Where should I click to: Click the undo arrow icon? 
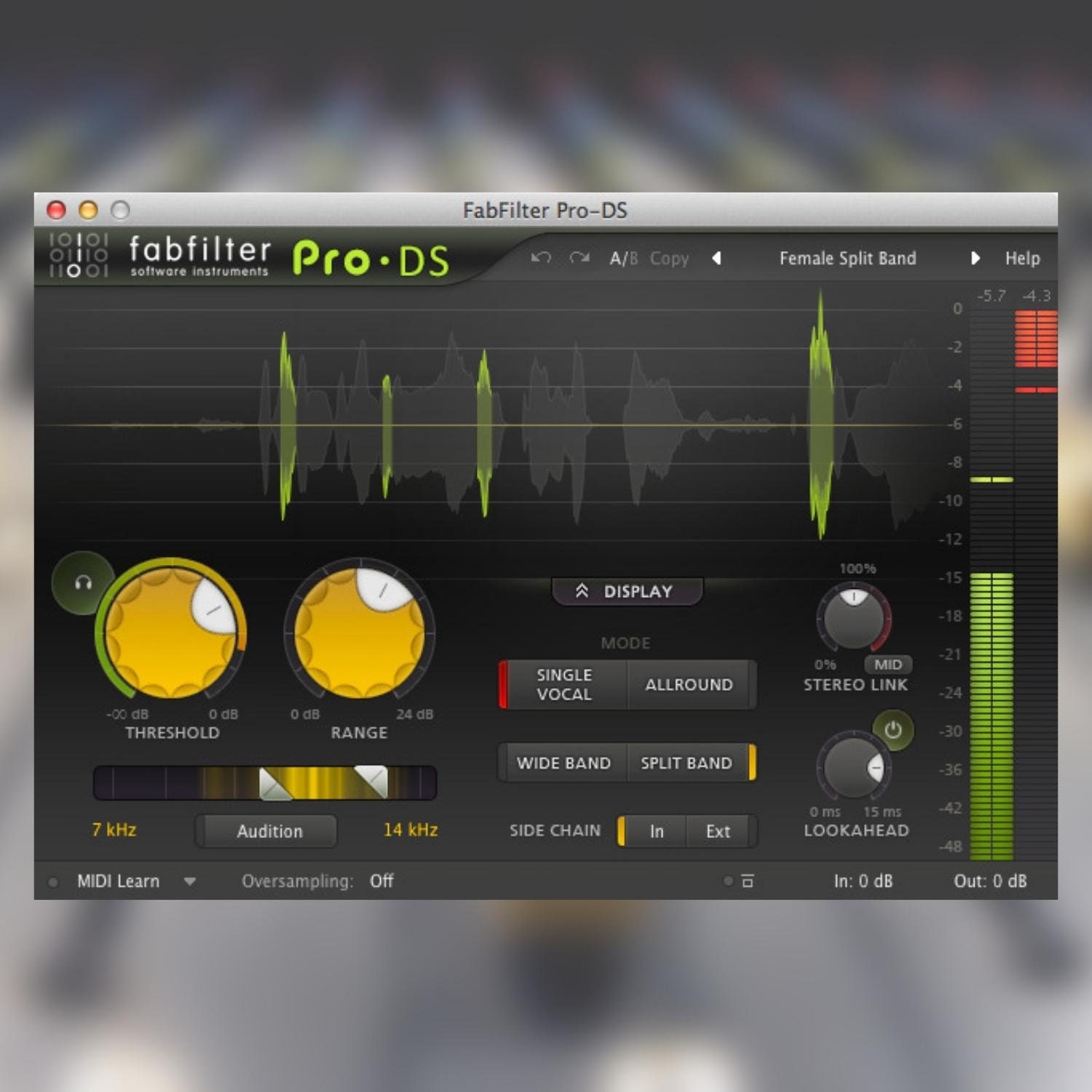point(541,258)
